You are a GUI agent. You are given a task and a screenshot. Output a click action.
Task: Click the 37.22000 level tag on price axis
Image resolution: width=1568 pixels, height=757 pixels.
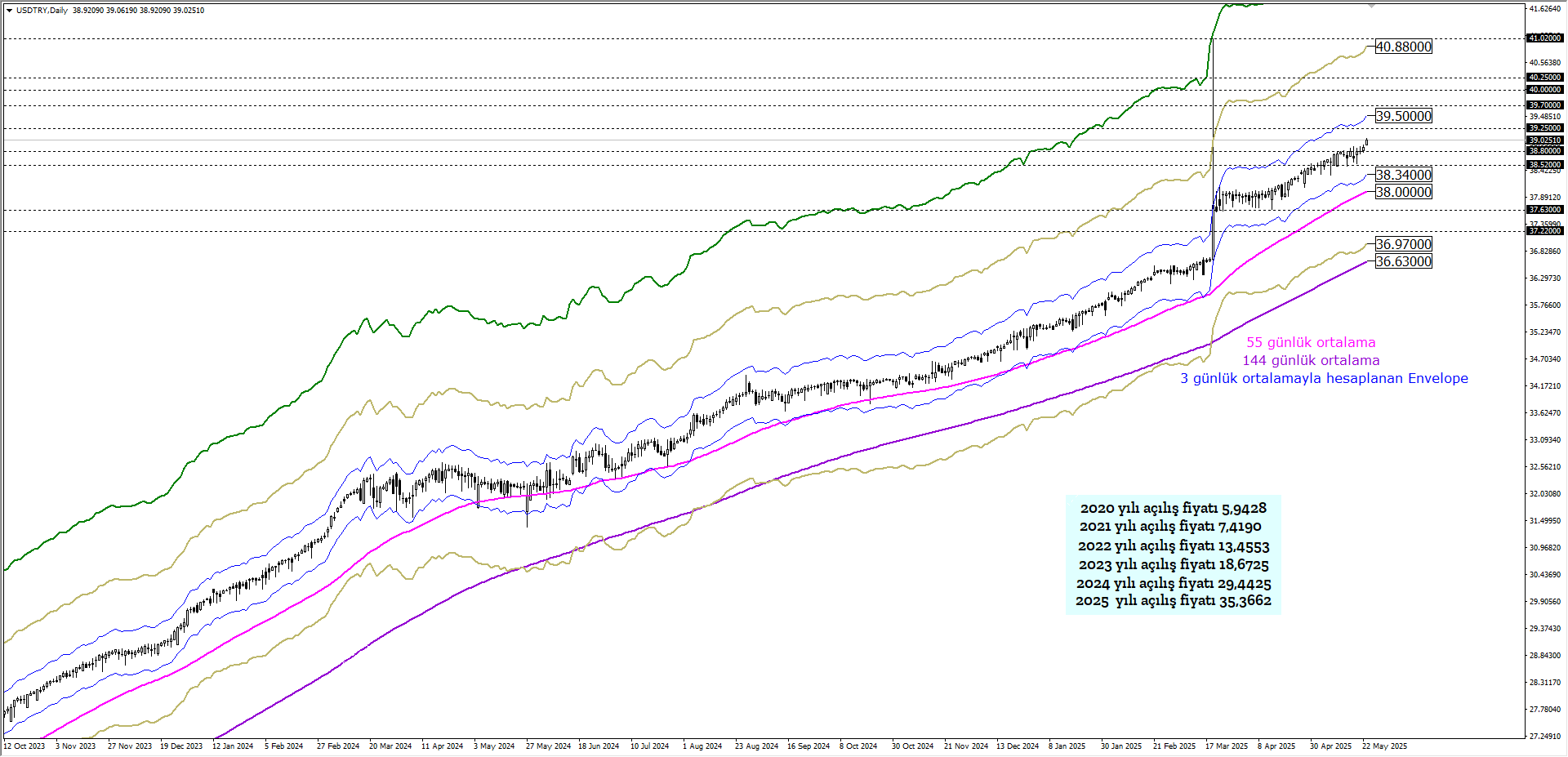(1544, 231)
